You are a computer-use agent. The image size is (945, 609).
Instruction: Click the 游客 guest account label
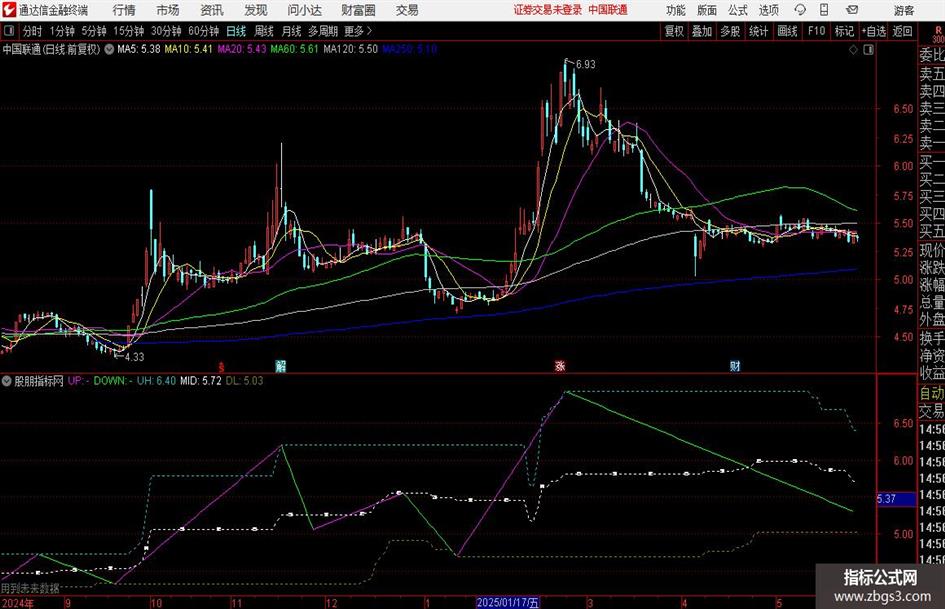[x=904, y=10]
